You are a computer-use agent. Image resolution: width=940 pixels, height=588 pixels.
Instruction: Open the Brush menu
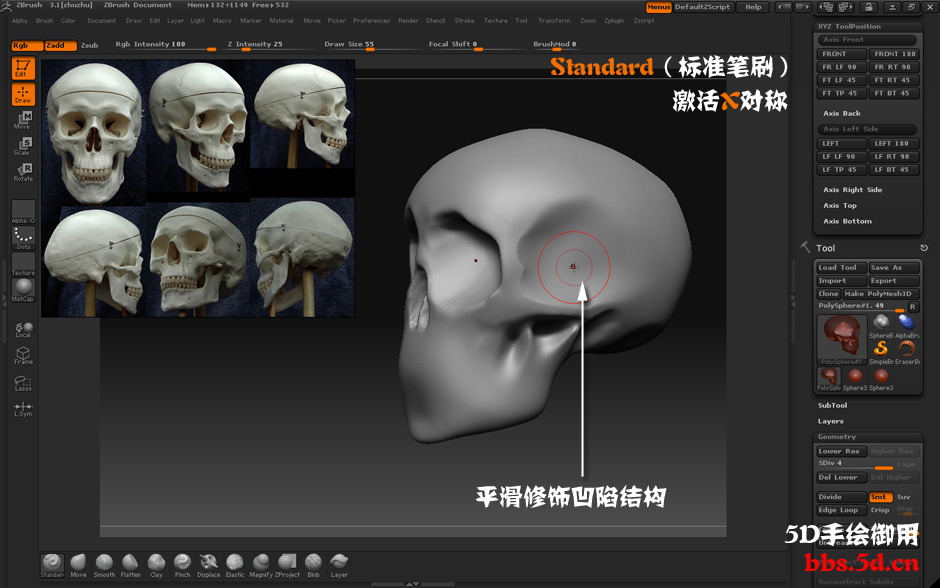tap(44, 21)
